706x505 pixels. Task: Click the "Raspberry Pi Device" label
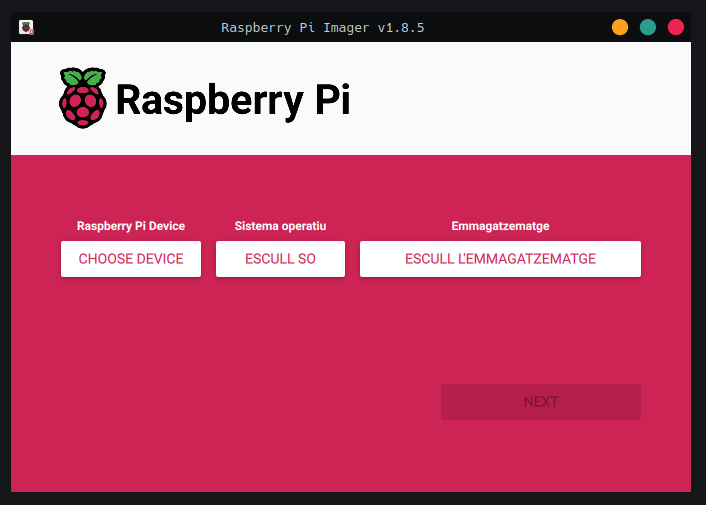coord(131,227)
